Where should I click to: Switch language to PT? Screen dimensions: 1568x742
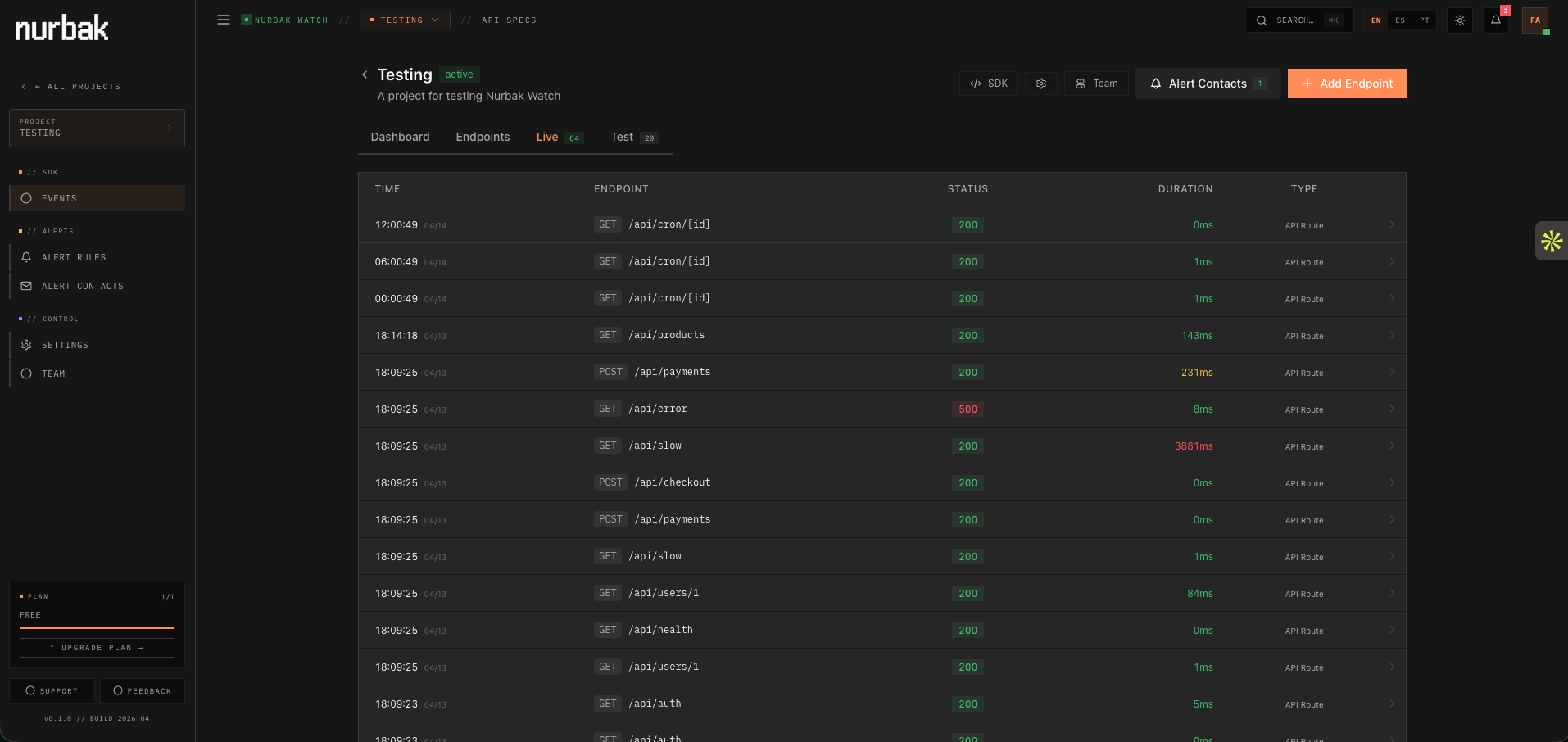coord(1425,20)
